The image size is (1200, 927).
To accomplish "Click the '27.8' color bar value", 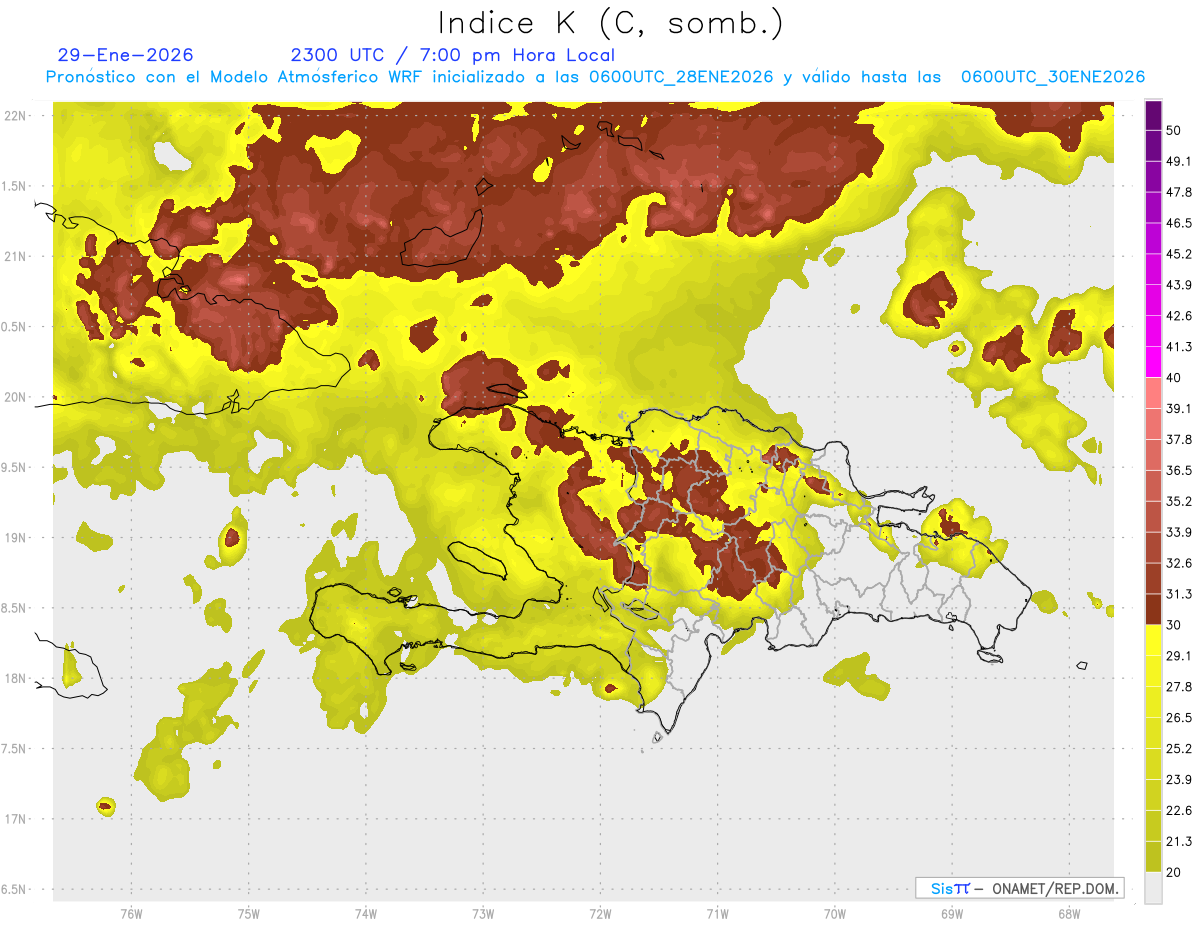I will pyautogui.click(x=1179, y=687).
